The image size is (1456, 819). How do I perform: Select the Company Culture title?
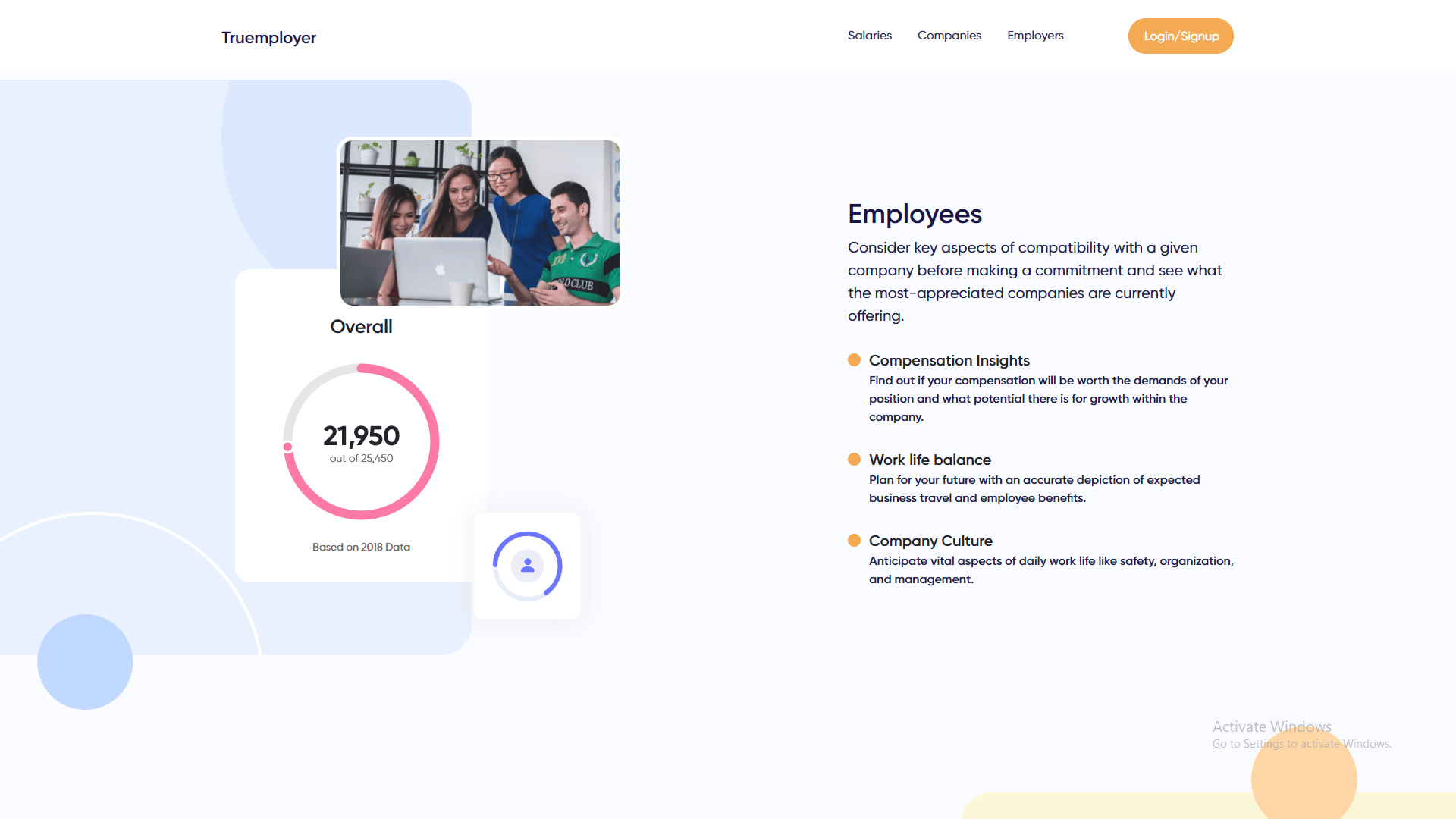coord(930,541)
